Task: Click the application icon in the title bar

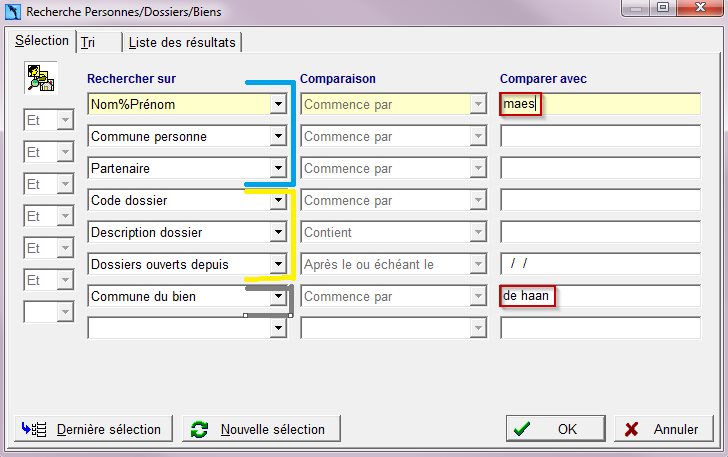Action: click(x=13, y=12)
